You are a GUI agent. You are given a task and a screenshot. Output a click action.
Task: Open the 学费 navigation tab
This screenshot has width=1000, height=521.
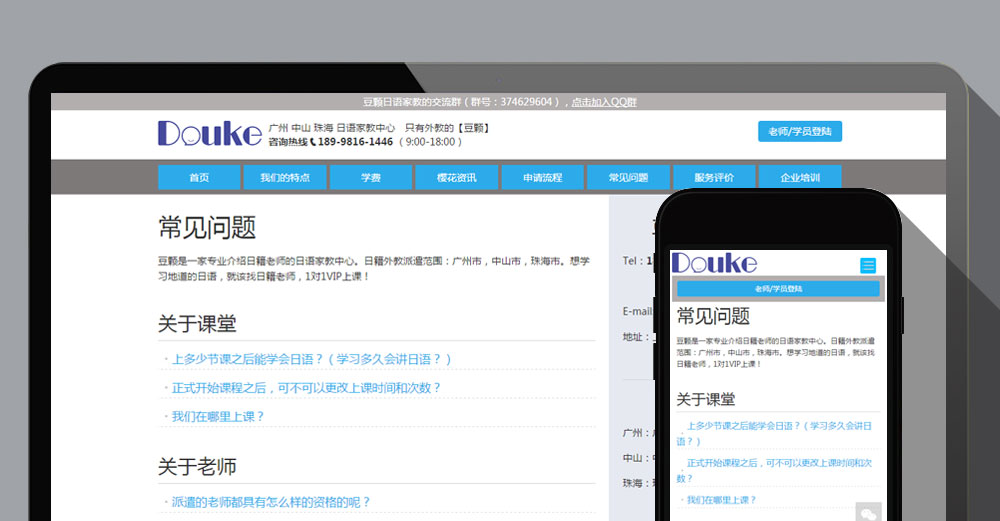pyautogui.click(x=371, y=177)
